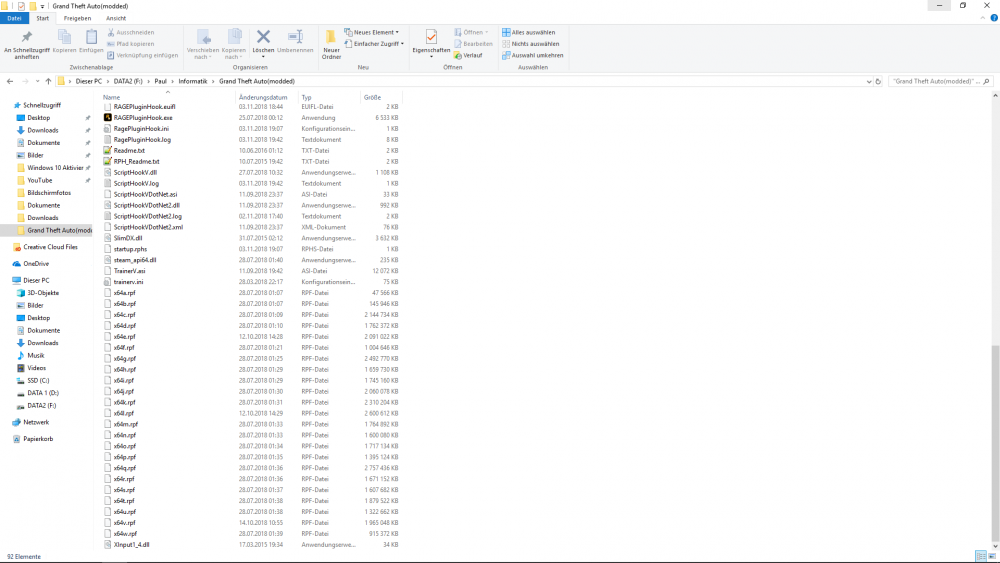Select TrainerV.asi file
The width and height of the screenshot is (1000, 563).
pos(129,270)
